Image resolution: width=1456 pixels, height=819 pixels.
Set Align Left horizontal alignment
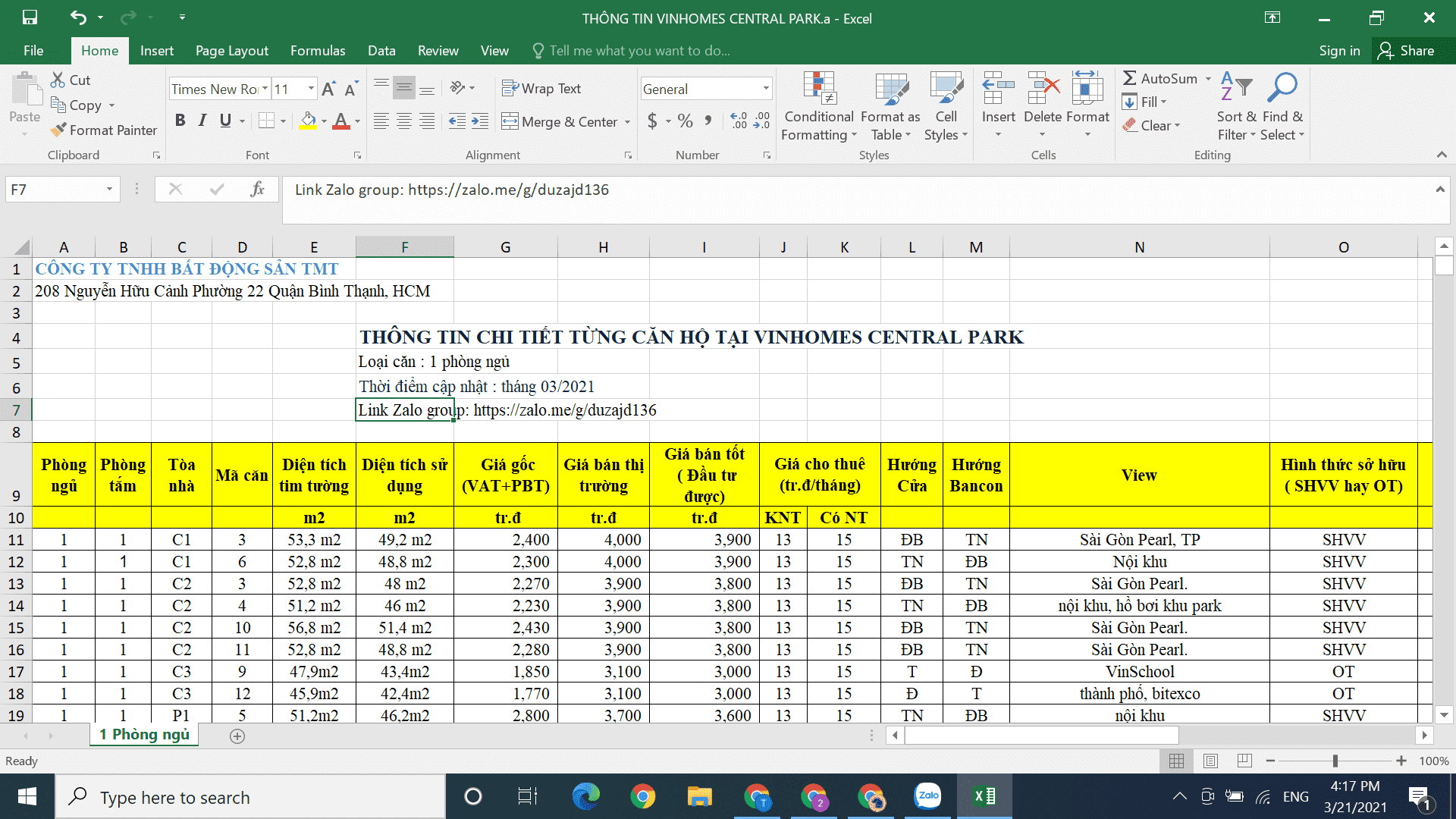tap(381, 121)
